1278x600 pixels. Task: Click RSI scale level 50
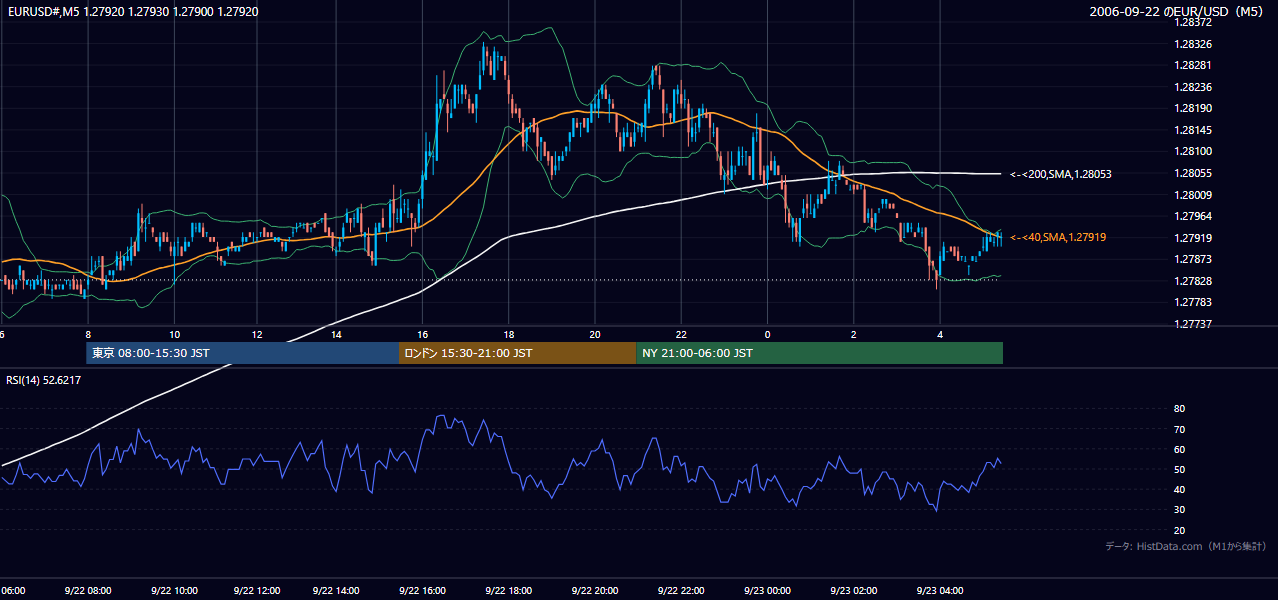coord(1179,469)
